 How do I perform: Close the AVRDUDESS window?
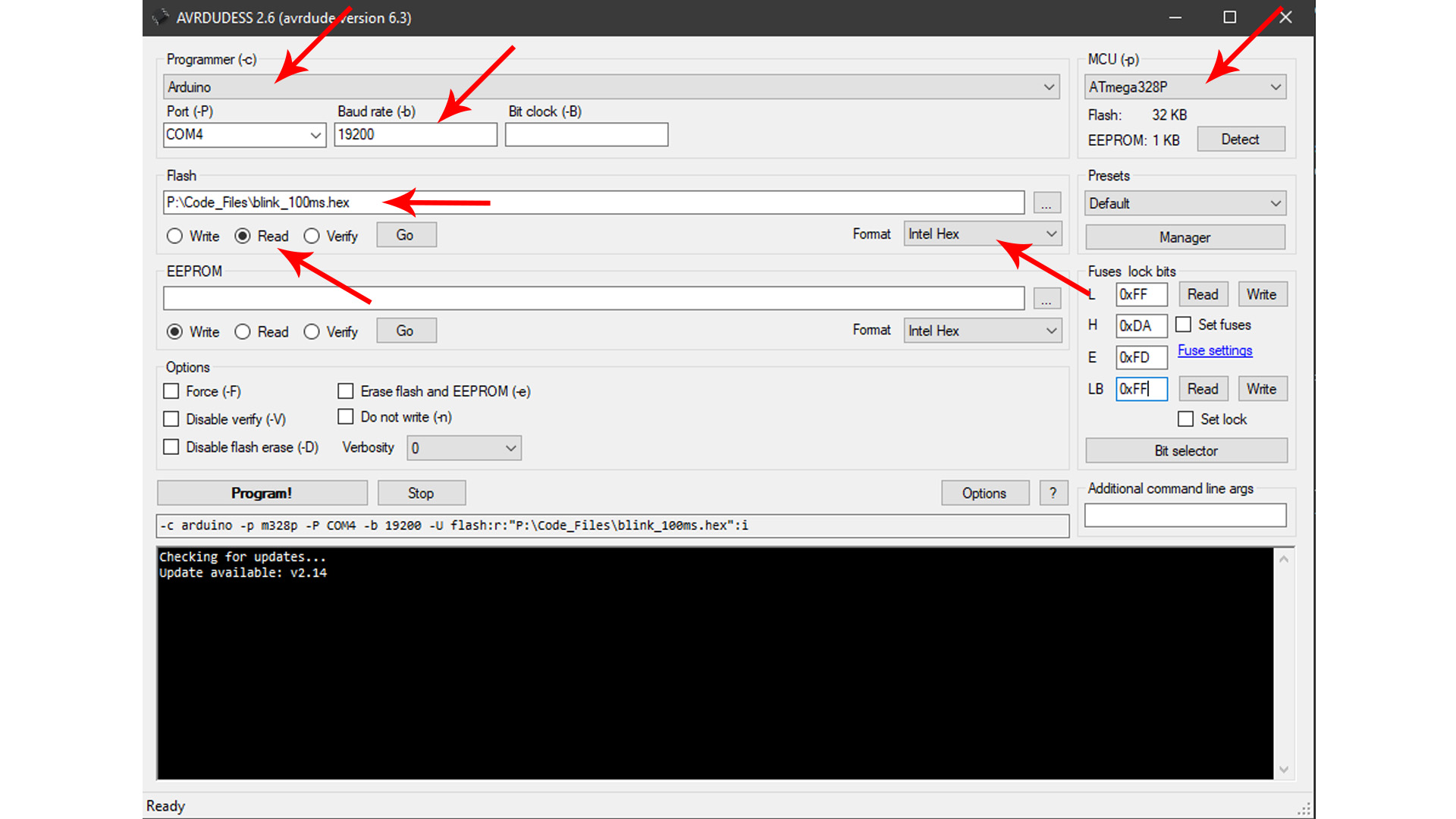pyautogui.click(x=1285, y=17)
